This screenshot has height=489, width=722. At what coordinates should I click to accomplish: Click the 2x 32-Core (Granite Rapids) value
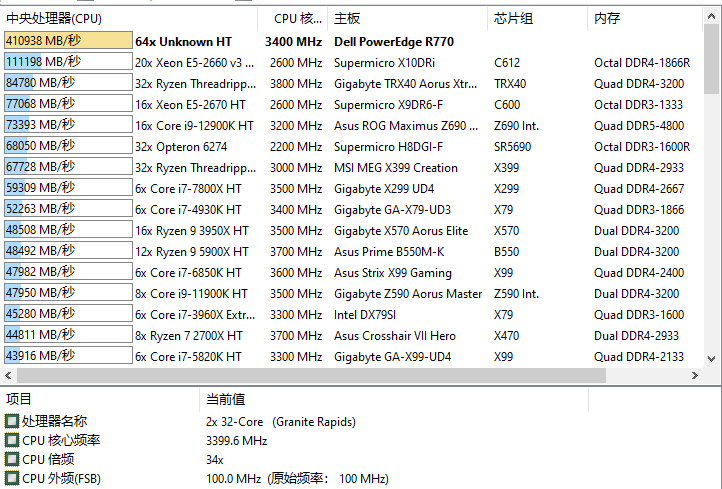click(281, 422)
